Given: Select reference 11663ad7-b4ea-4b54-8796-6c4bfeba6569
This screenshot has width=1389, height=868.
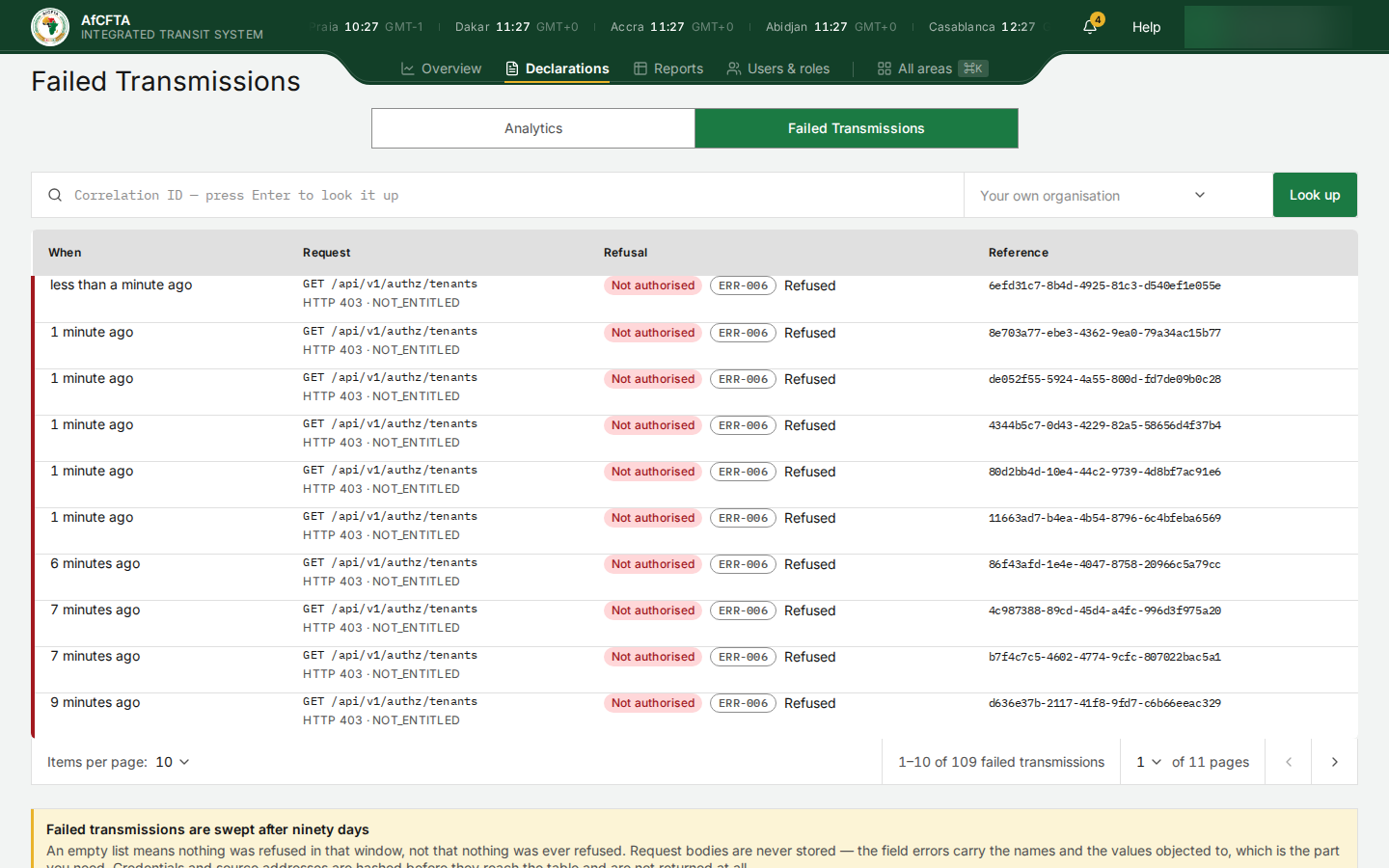Looking at the screenshot, I should [1104, 518].
